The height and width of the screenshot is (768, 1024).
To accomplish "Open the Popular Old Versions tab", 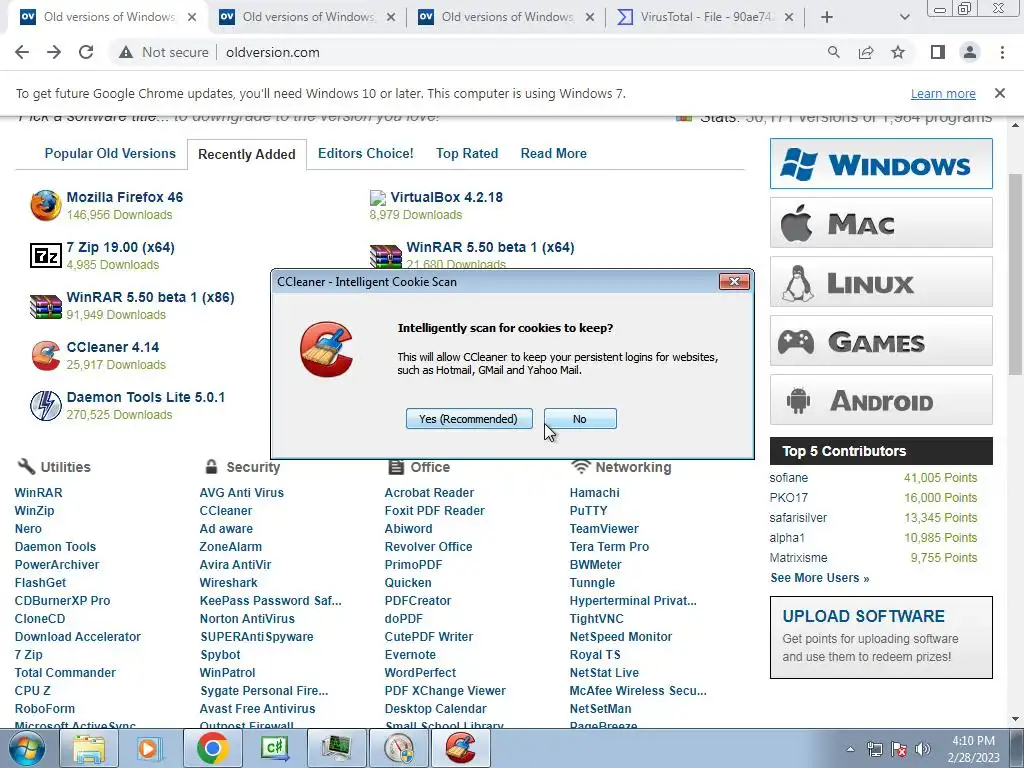I will click(x=110, y=153).
